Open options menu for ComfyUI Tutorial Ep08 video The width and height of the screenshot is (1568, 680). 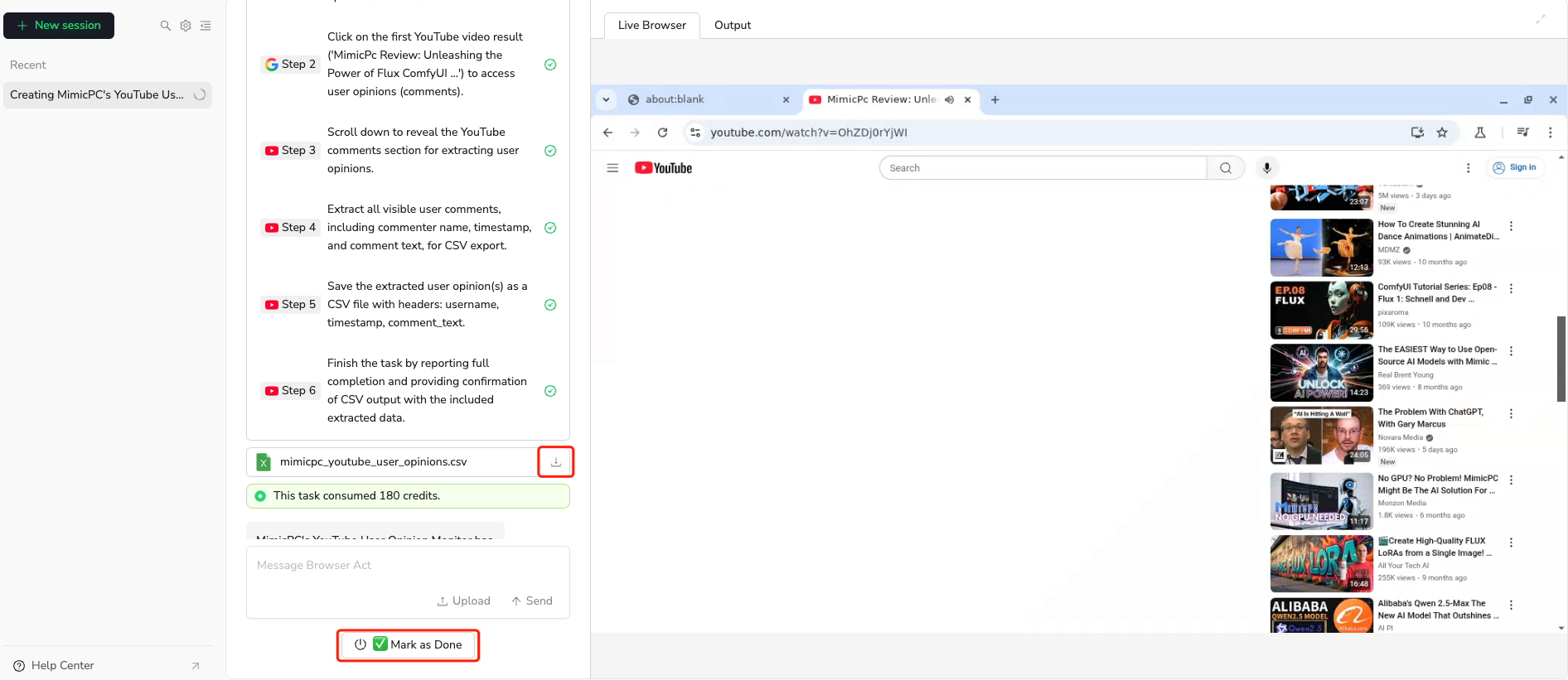point(1512,289)
